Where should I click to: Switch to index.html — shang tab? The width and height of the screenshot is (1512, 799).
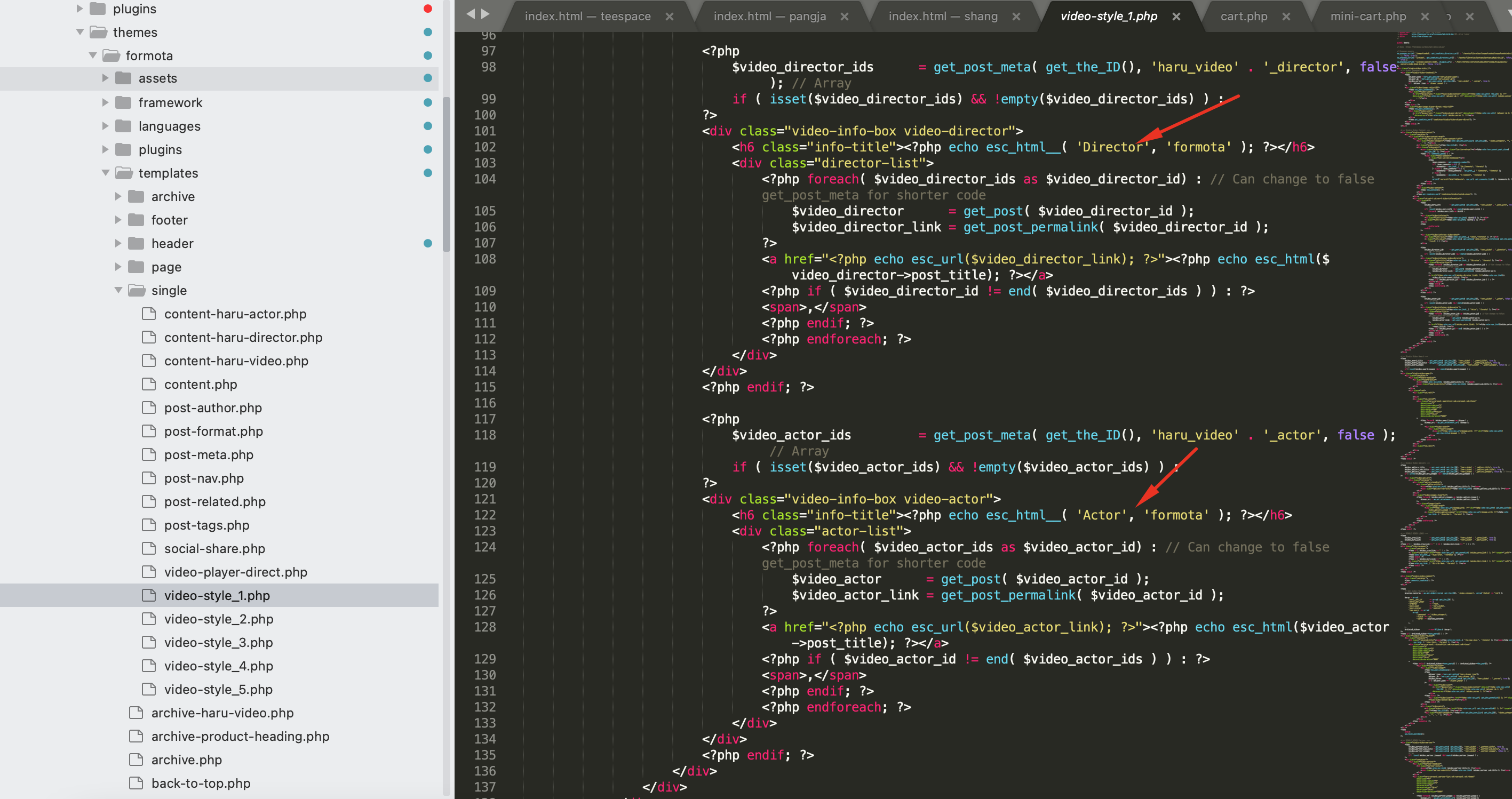pyautogui.click(x=943, y=17)
